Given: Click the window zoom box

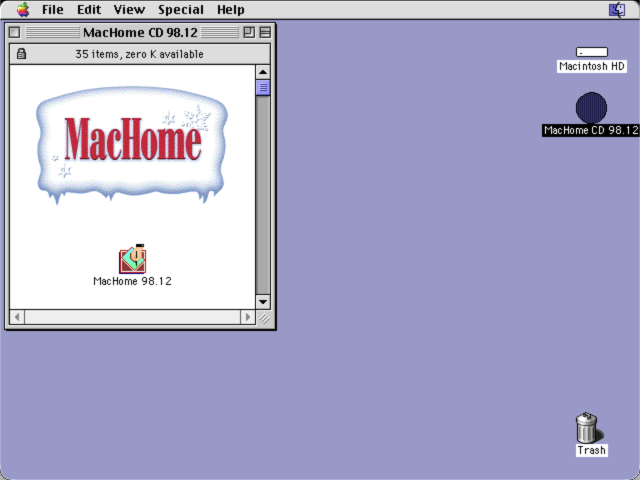Looking at the screenshot, I should click(x=249, y=32).
